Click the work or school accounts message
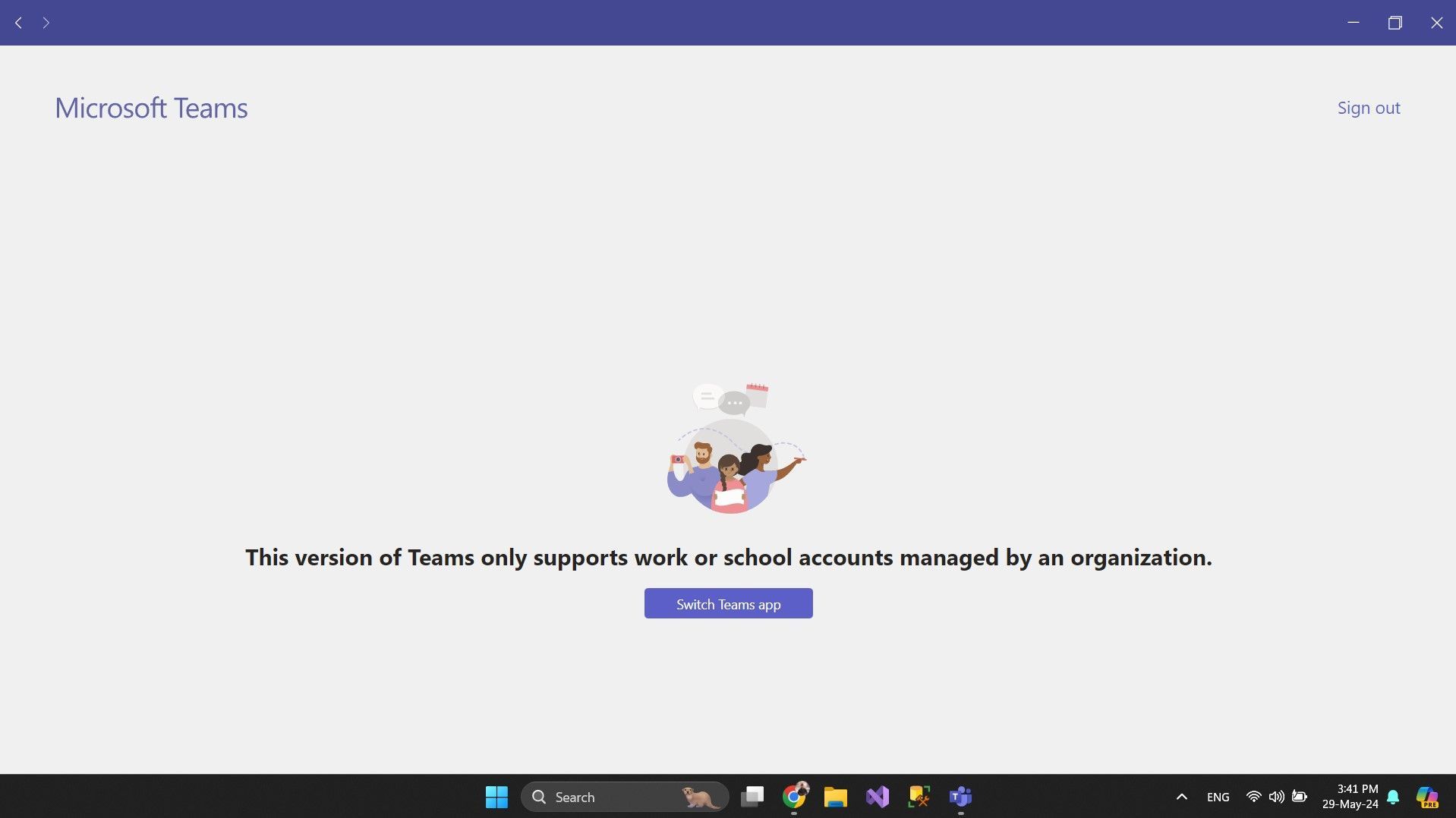The height and width of the screenshot is (818, 1456). pos(728,558)
